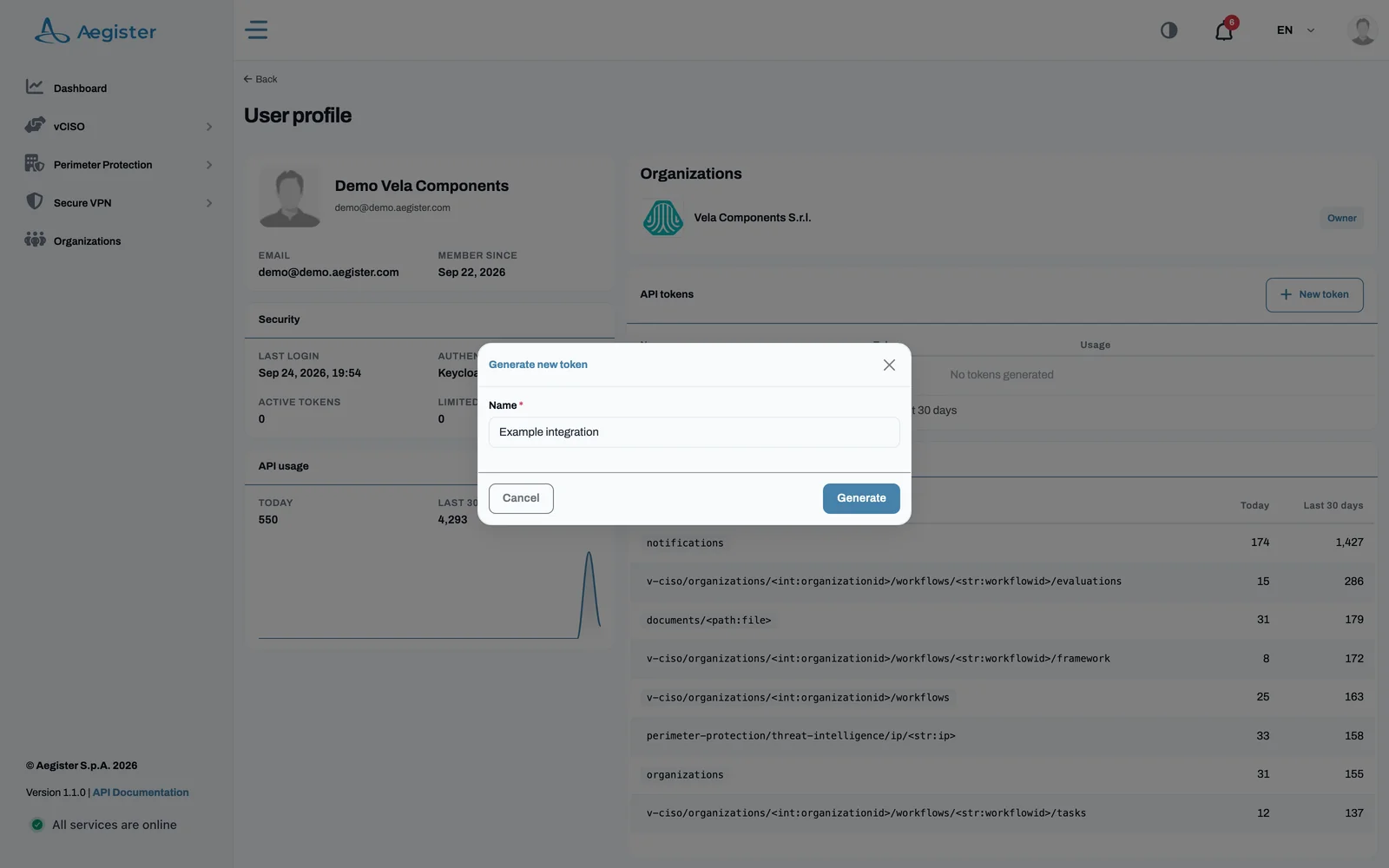This screenshot has width=1389, height=868.
Task: Click the Today column header
Action: [x=1254, y=505]
